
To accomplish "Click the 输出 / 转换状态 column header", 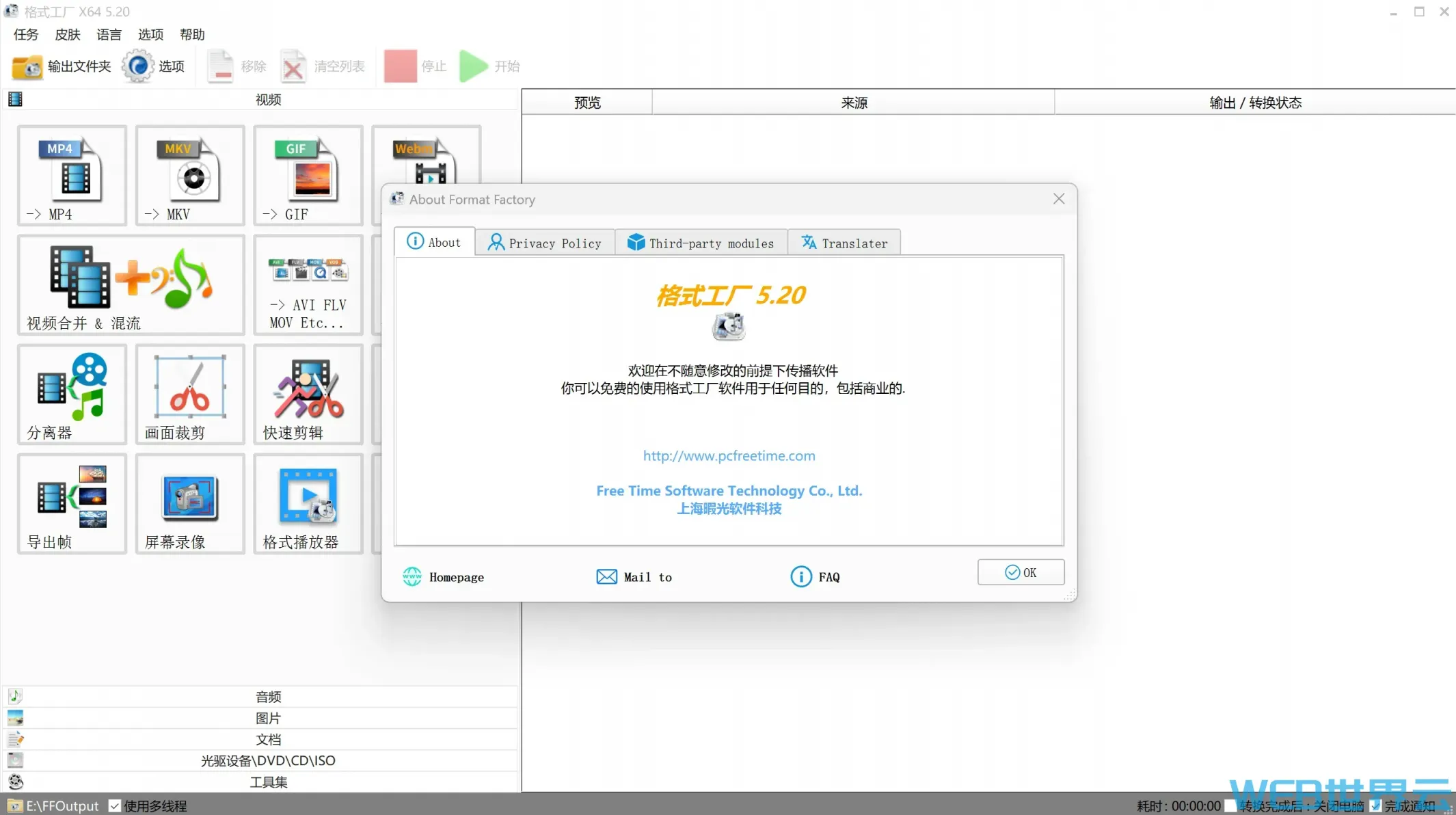I will coord(1255,103).
